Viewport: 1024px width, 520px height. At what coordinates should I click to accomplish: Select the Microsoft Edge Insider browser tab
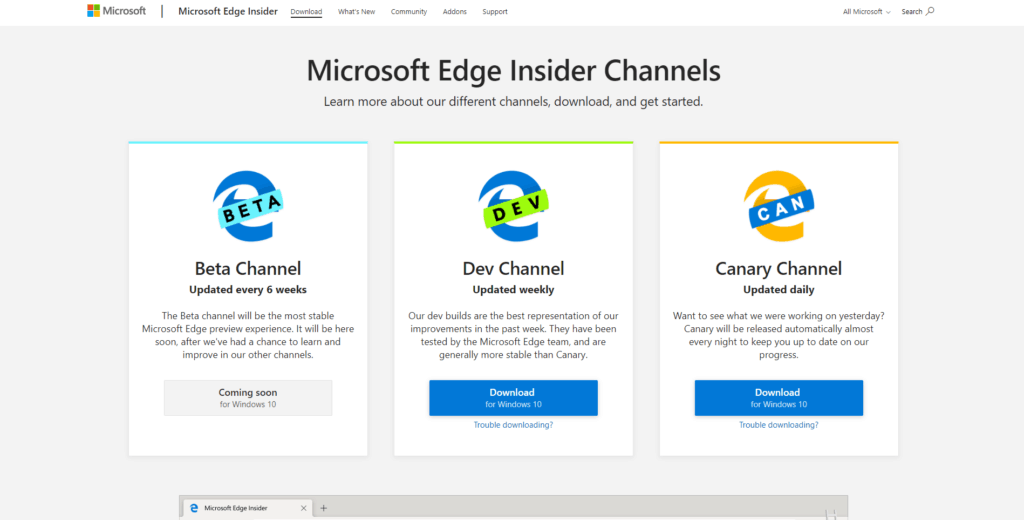pos(248,508)
